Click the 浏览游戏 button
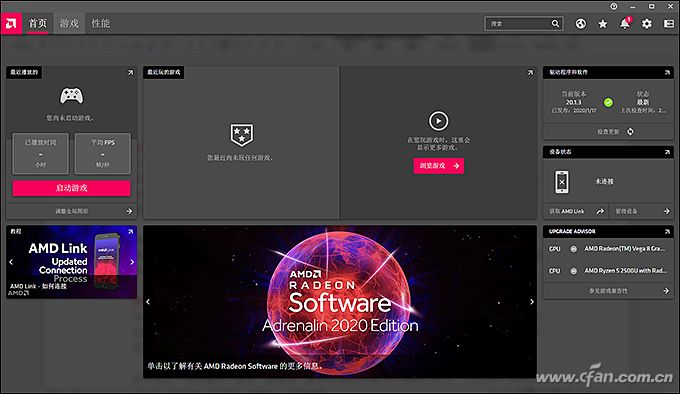This screenshot has height=394, width=680. (x=438, y=166)
